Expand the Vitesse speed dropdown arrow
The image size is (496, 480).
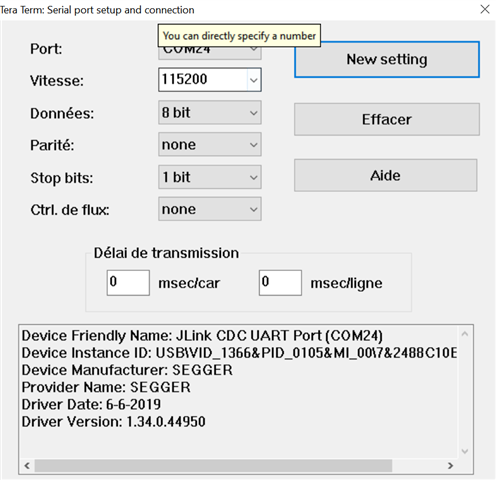254,80
